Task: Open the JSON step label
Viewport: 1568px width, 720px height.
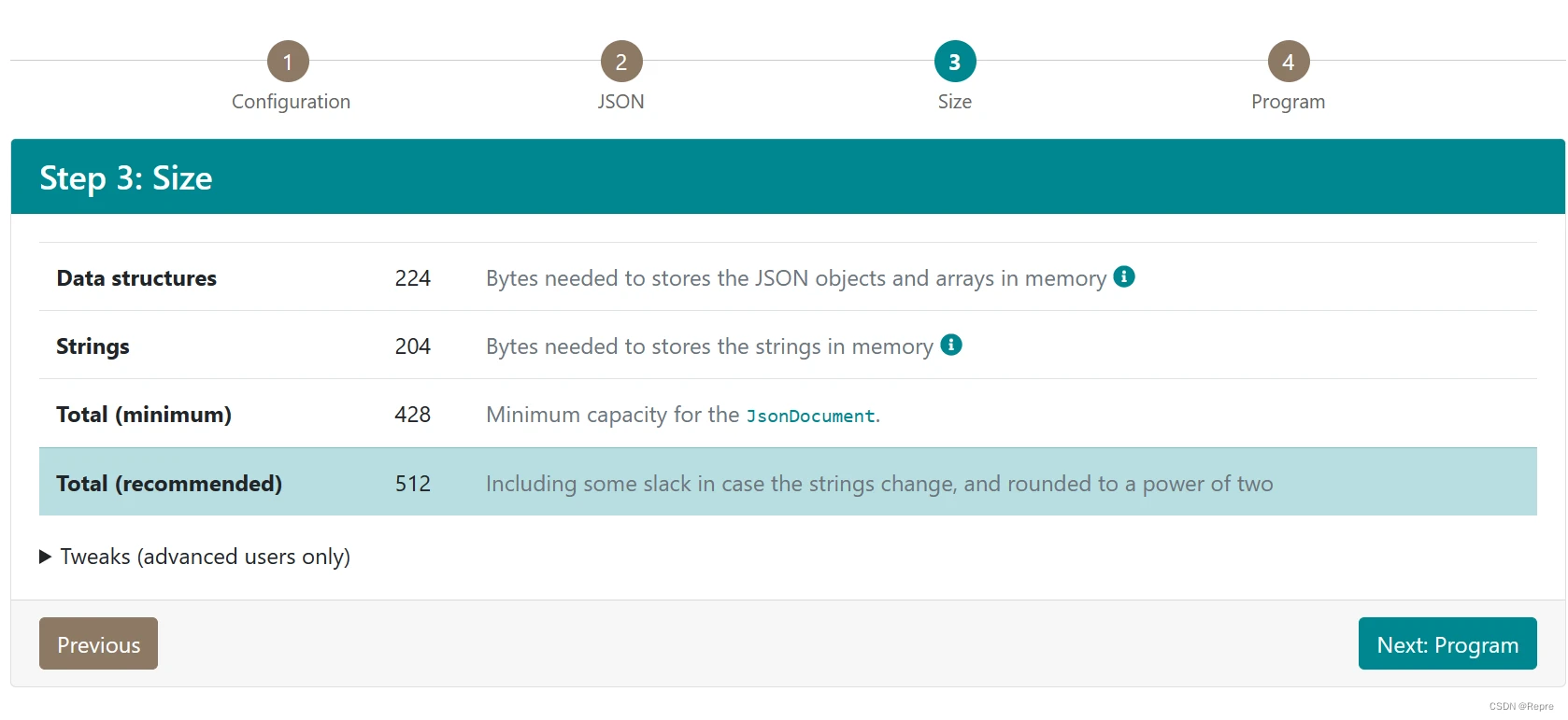Action: point(621,102)
